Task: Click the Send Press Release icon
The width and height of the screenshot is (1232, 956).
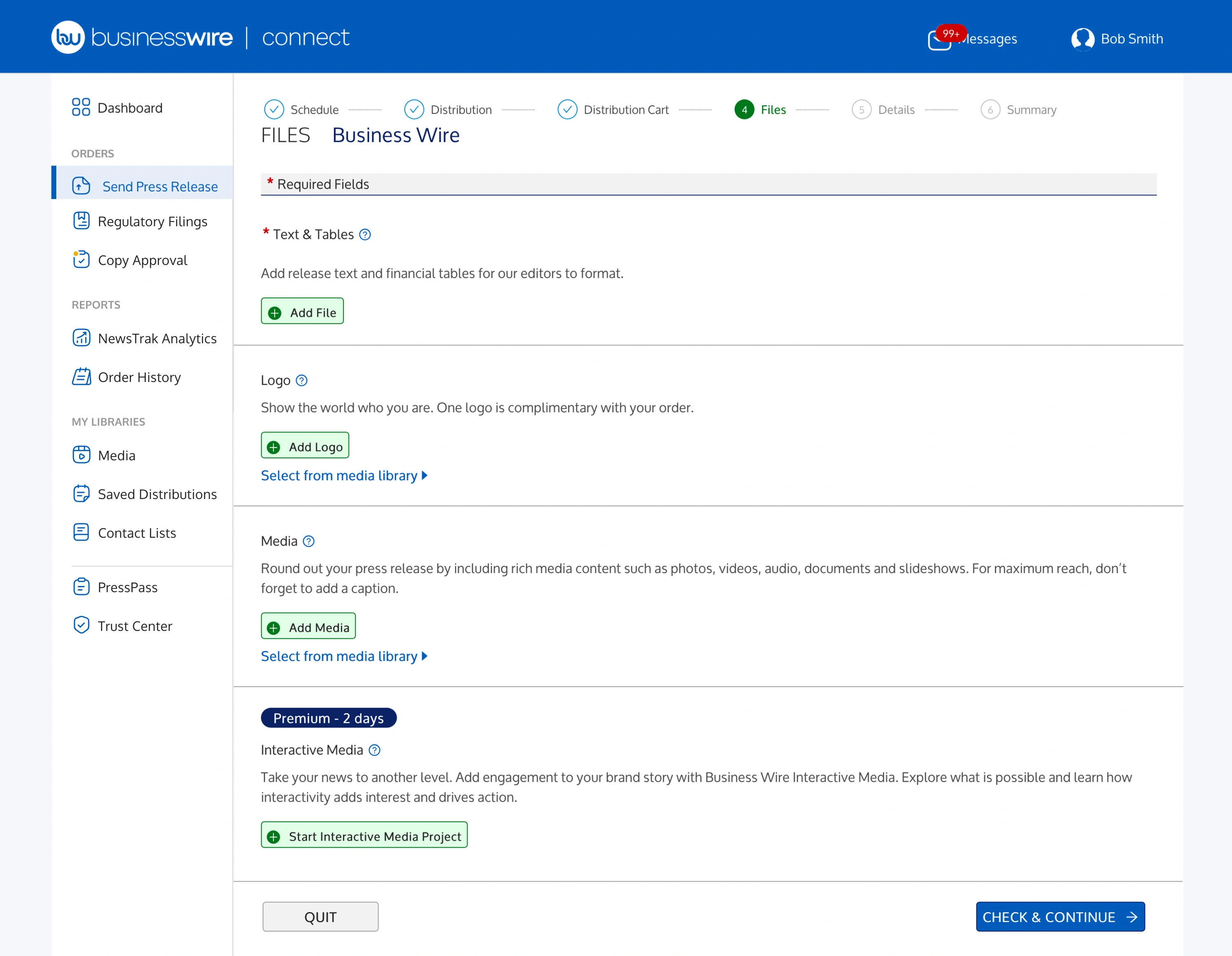Action: pos(81,185)
